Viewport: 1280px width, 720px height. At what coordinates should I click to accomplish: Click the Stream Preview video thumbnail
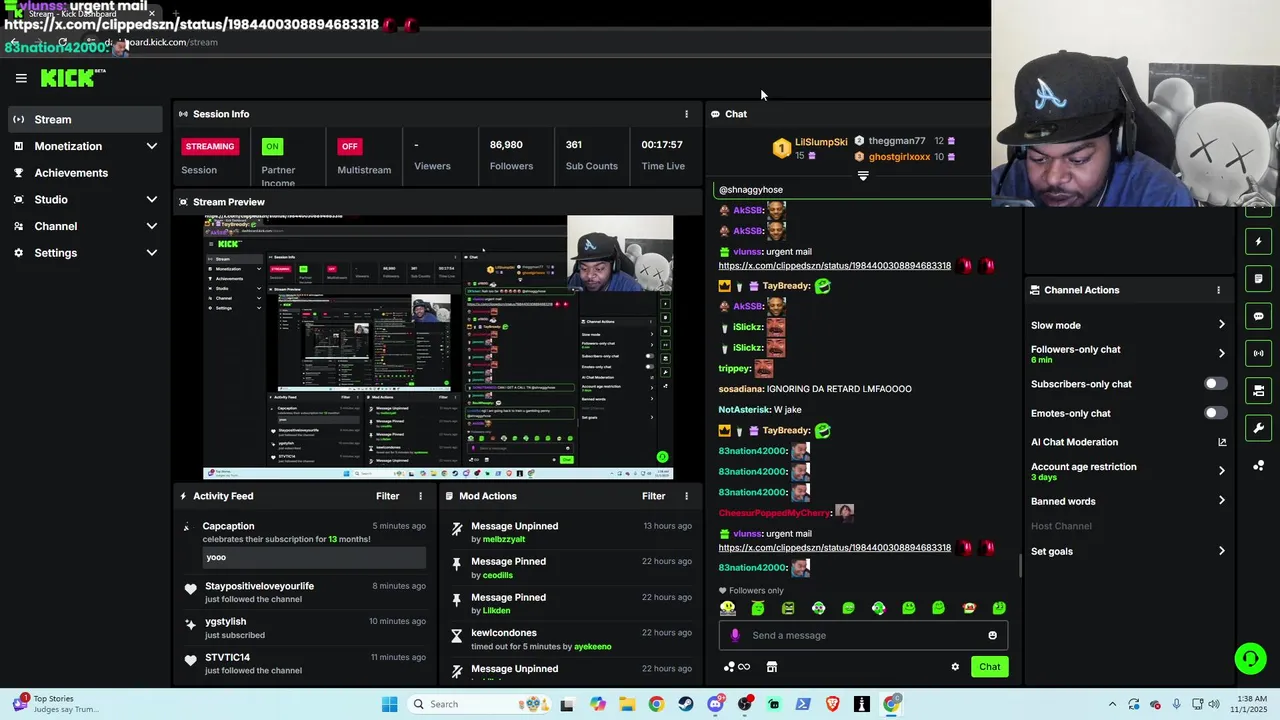[438, 347]
